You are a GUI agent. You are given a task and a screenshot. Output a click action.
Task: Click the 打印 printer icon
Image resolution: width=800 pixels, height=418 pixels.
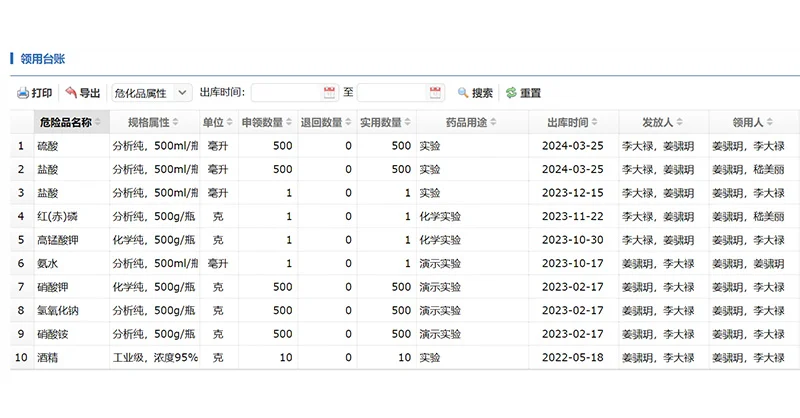tap(22, 93)
